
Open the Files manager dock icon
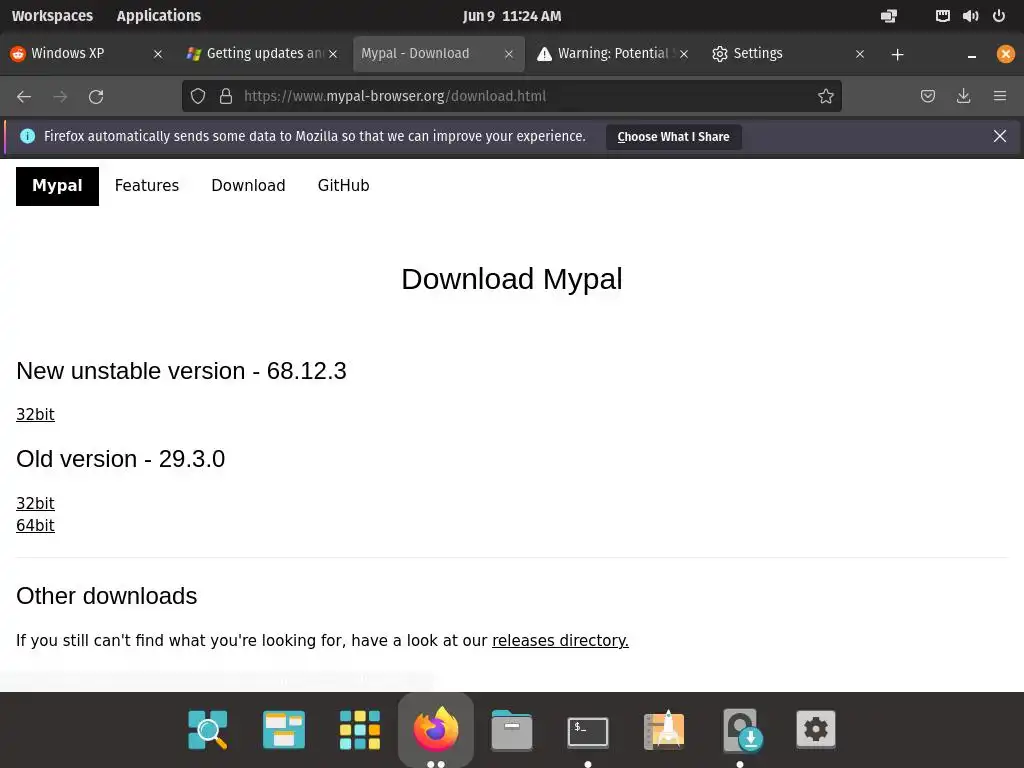tap(511, 729)
